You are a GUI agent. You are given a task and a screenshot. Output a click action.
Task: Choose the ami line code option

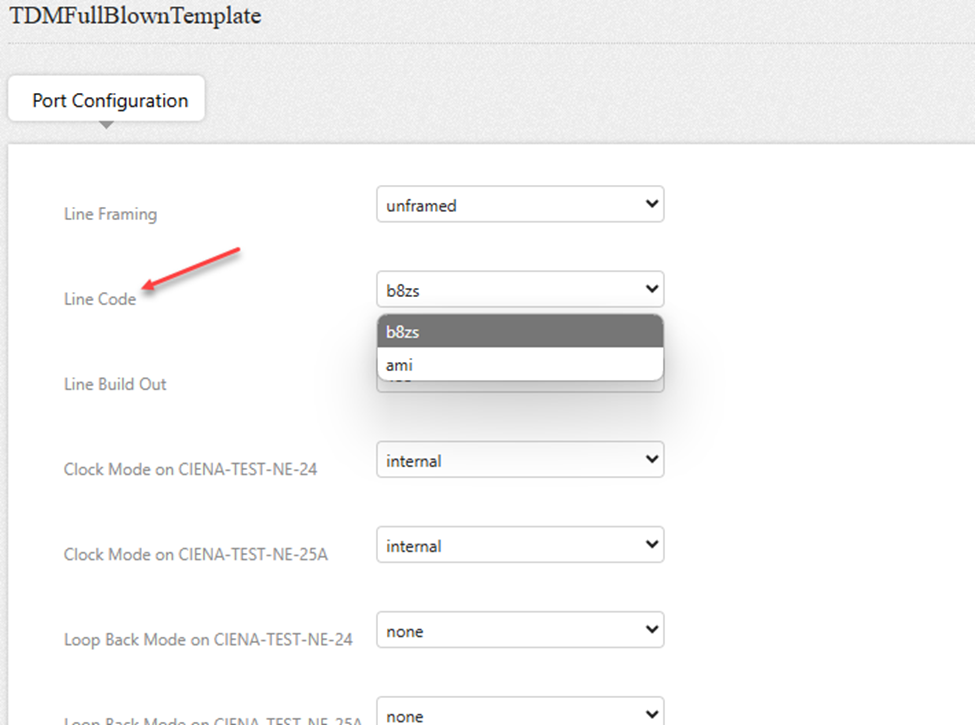[x=520, y=364]
